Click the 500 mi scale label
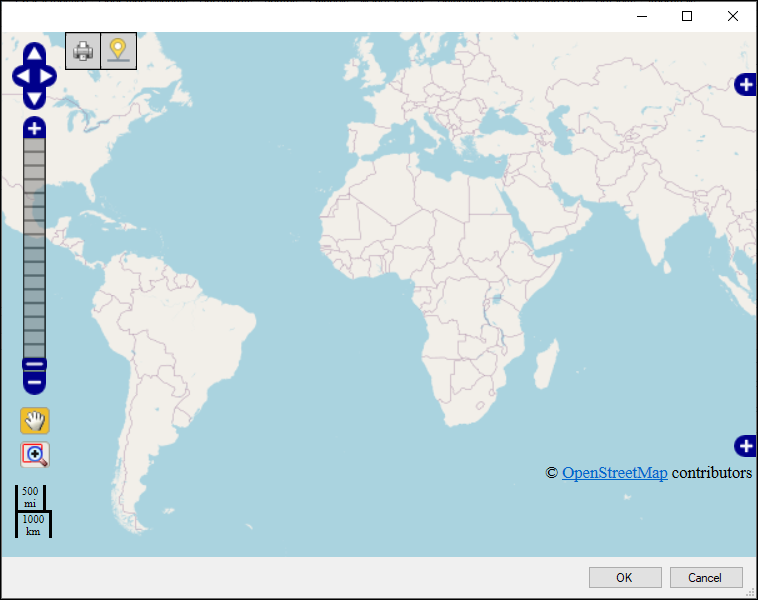Viewport: 758px width, 600px height. 30,497
